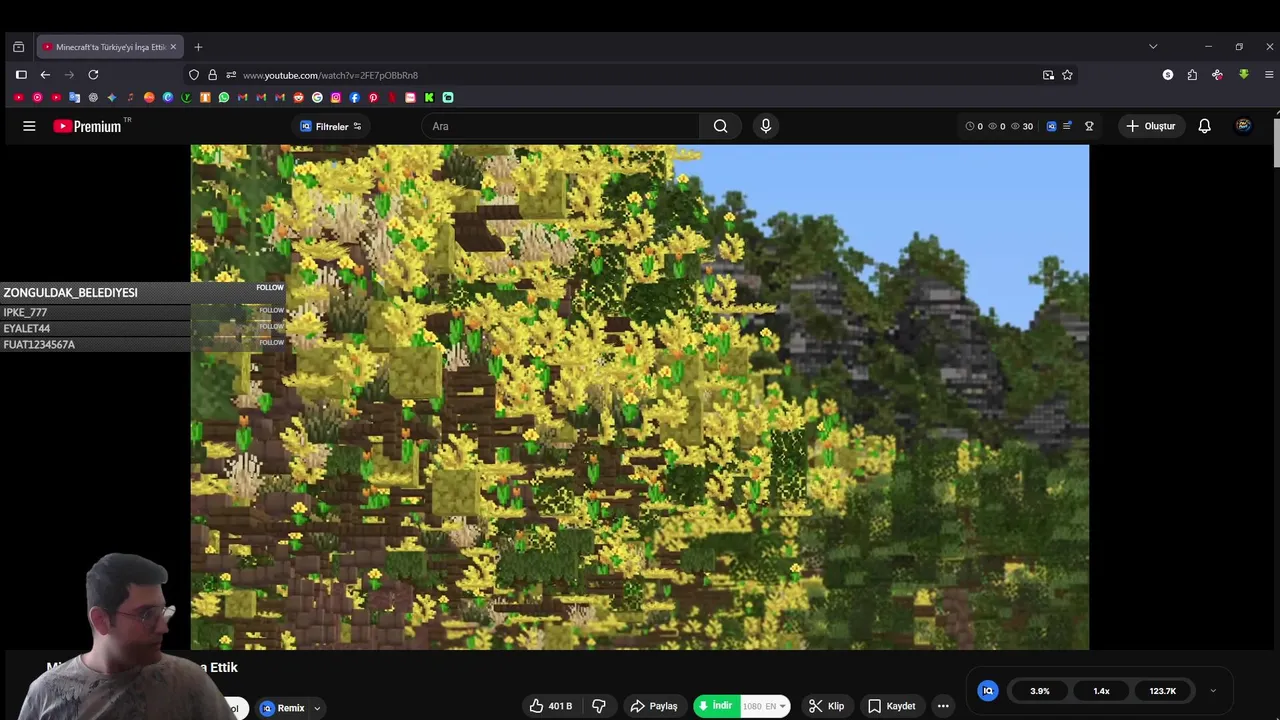This screenshot has height=720, width=1280.
Task: Open the 1080 EN quality dropdown
Action: [x=765, y=706]
